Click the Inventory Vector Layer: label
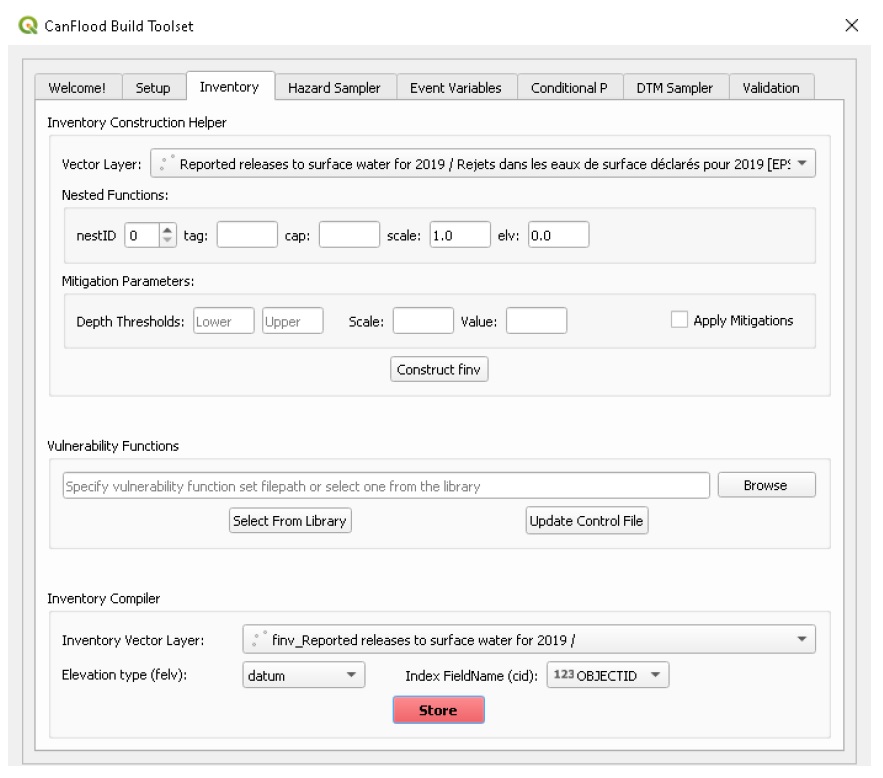The height and width of the screenshot is (778, 883). [x=133, y=641]
